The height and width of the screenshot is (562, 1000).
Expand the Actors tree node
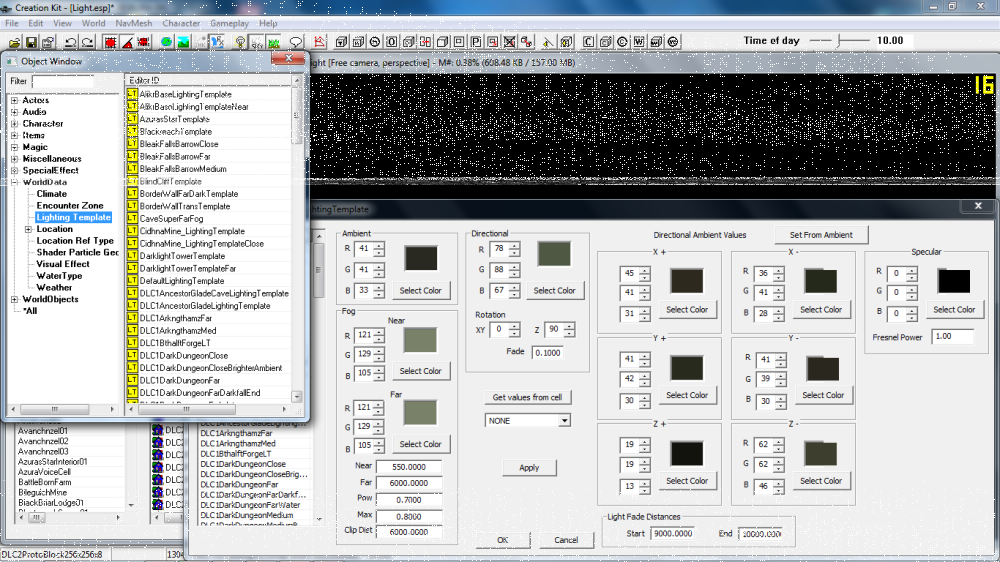tap(15, 100)
